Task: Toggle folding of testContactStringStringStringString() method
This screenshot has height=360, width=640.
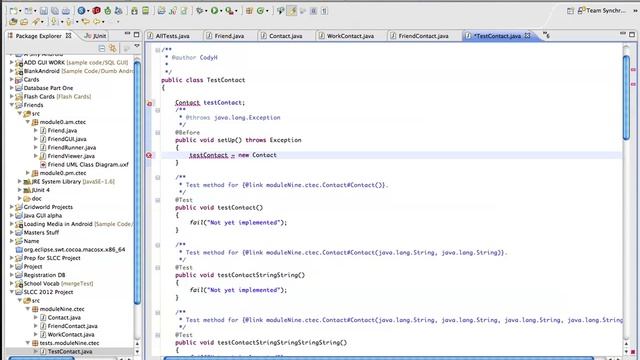Action: coord(158,335)
